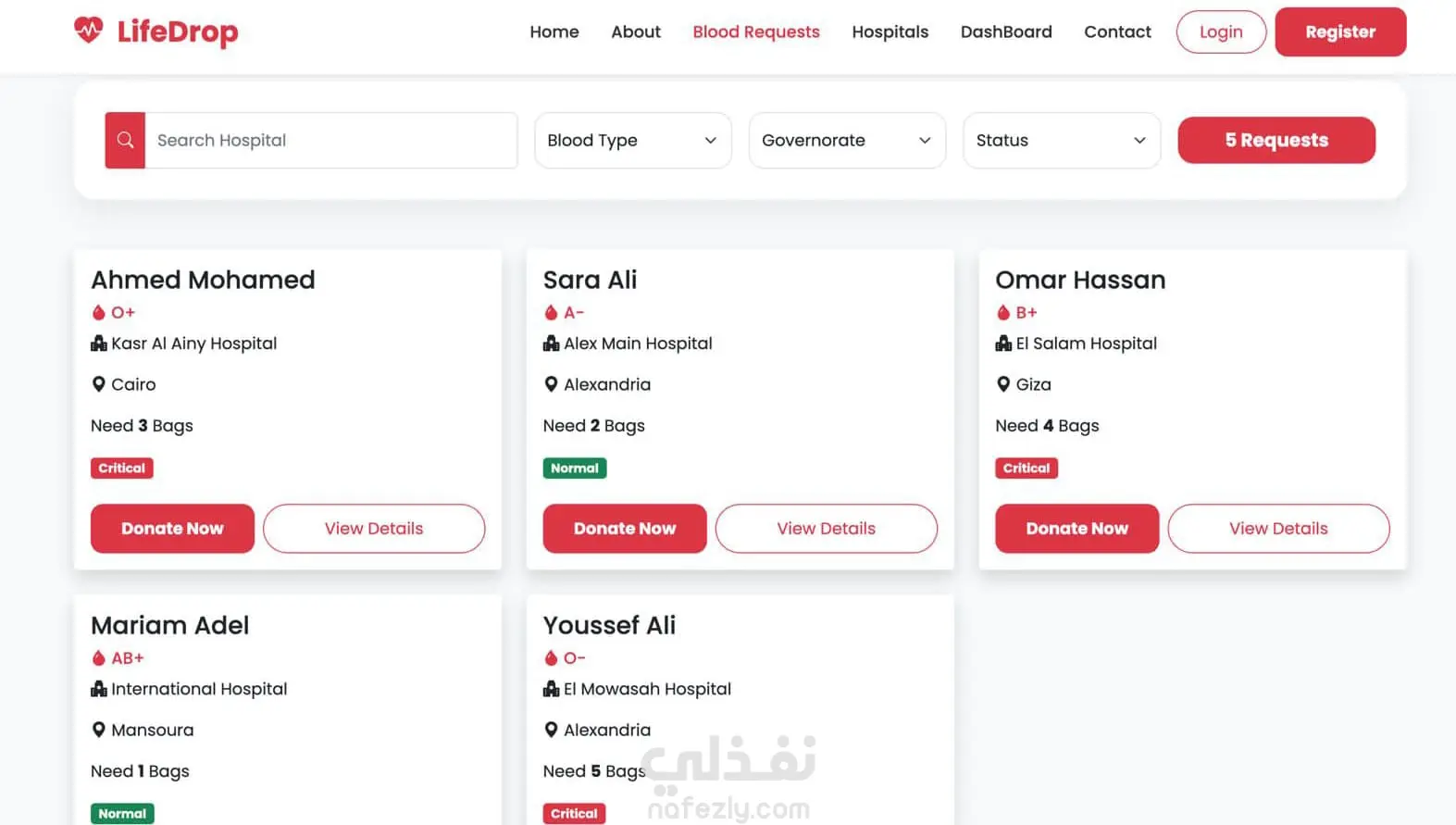Click the LifeDrop heart logo icon

[x=89, y=31]
